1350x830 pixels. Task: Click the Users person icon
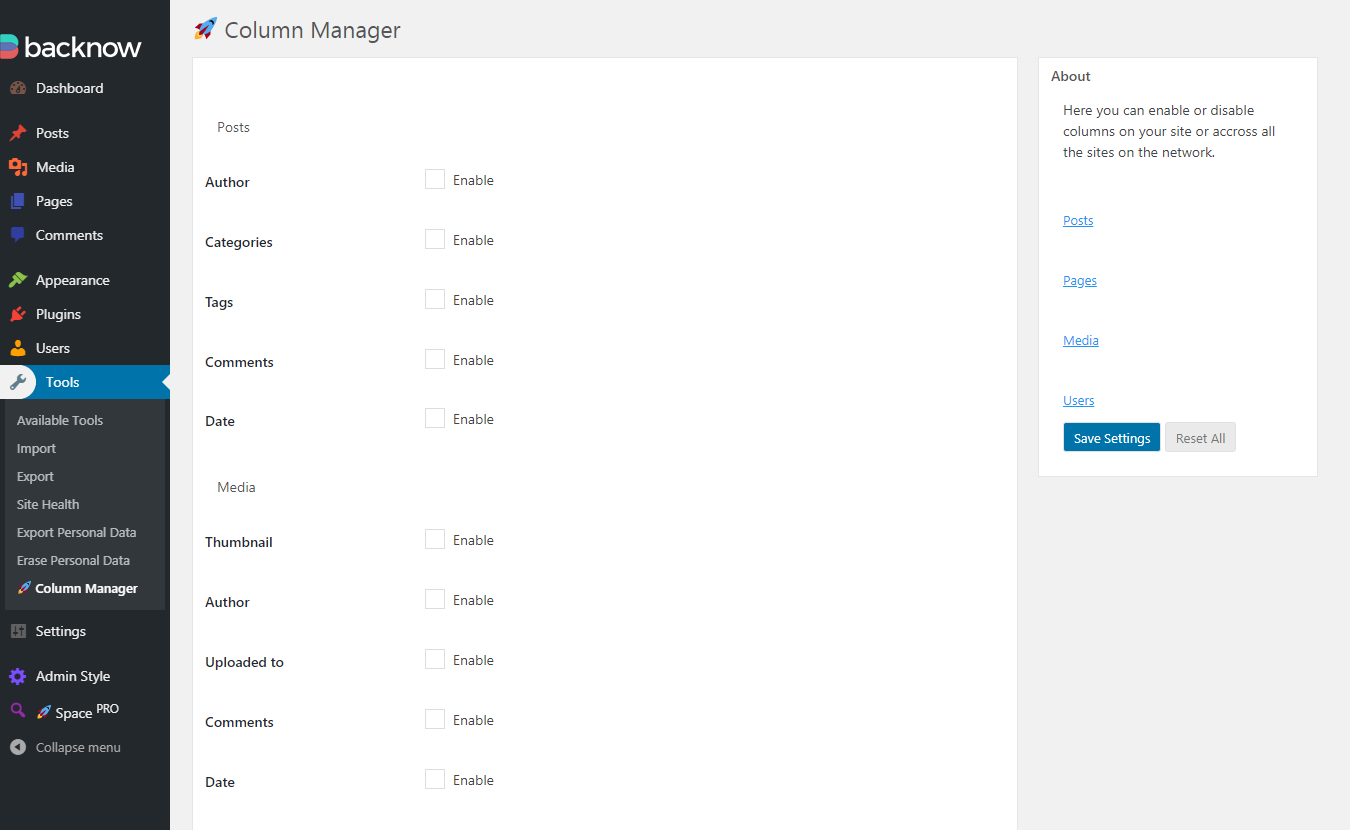[17, 348]
